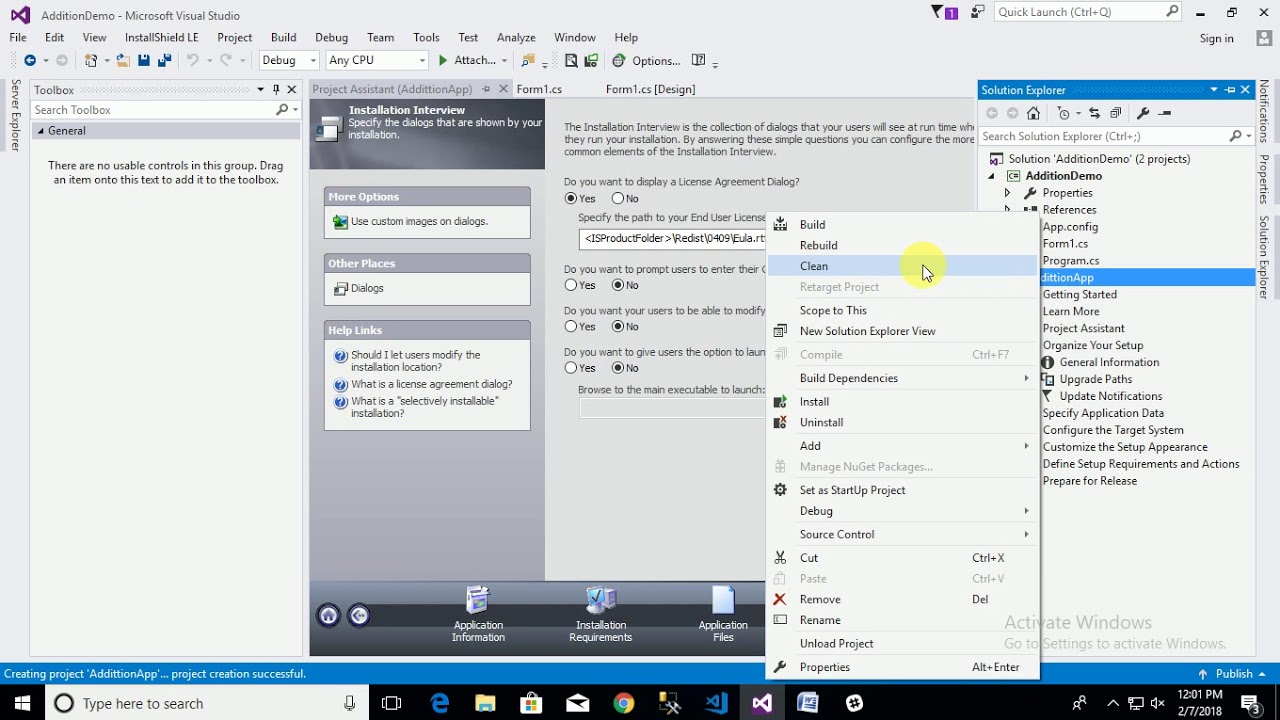Click the Undo toolbar icon
The height and width of the screenshot is (720, 1280).
click(x=192, y=60)
